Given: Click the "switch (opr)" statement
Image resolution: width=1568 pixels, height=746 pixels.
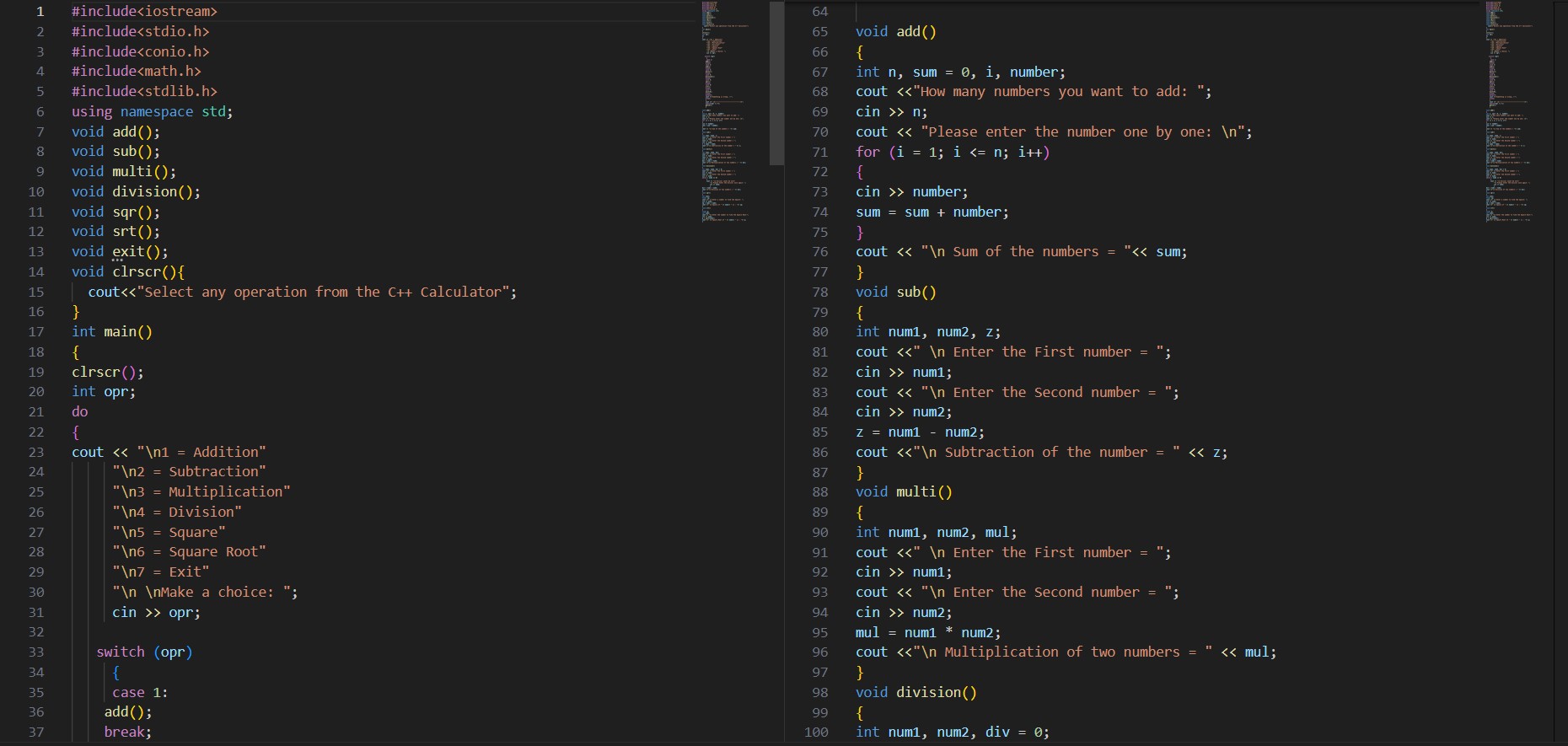Looking at the screenshot, I should (x=144, y=652).
